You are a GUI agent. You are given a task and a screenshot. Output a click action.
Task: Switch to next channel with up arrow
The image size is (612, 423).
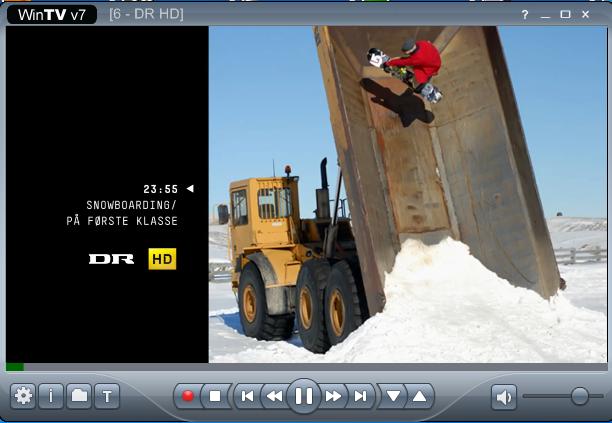[420, 396]
